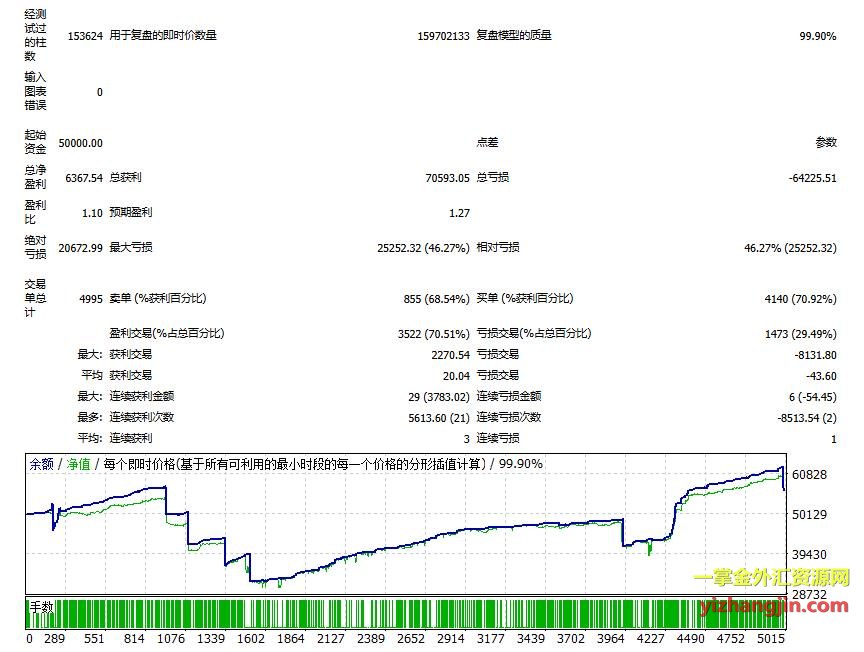This screenshot has width=864, height=652.
Task: Open the yizhangjin.com watermark link
Action: [x=773, y=605]
